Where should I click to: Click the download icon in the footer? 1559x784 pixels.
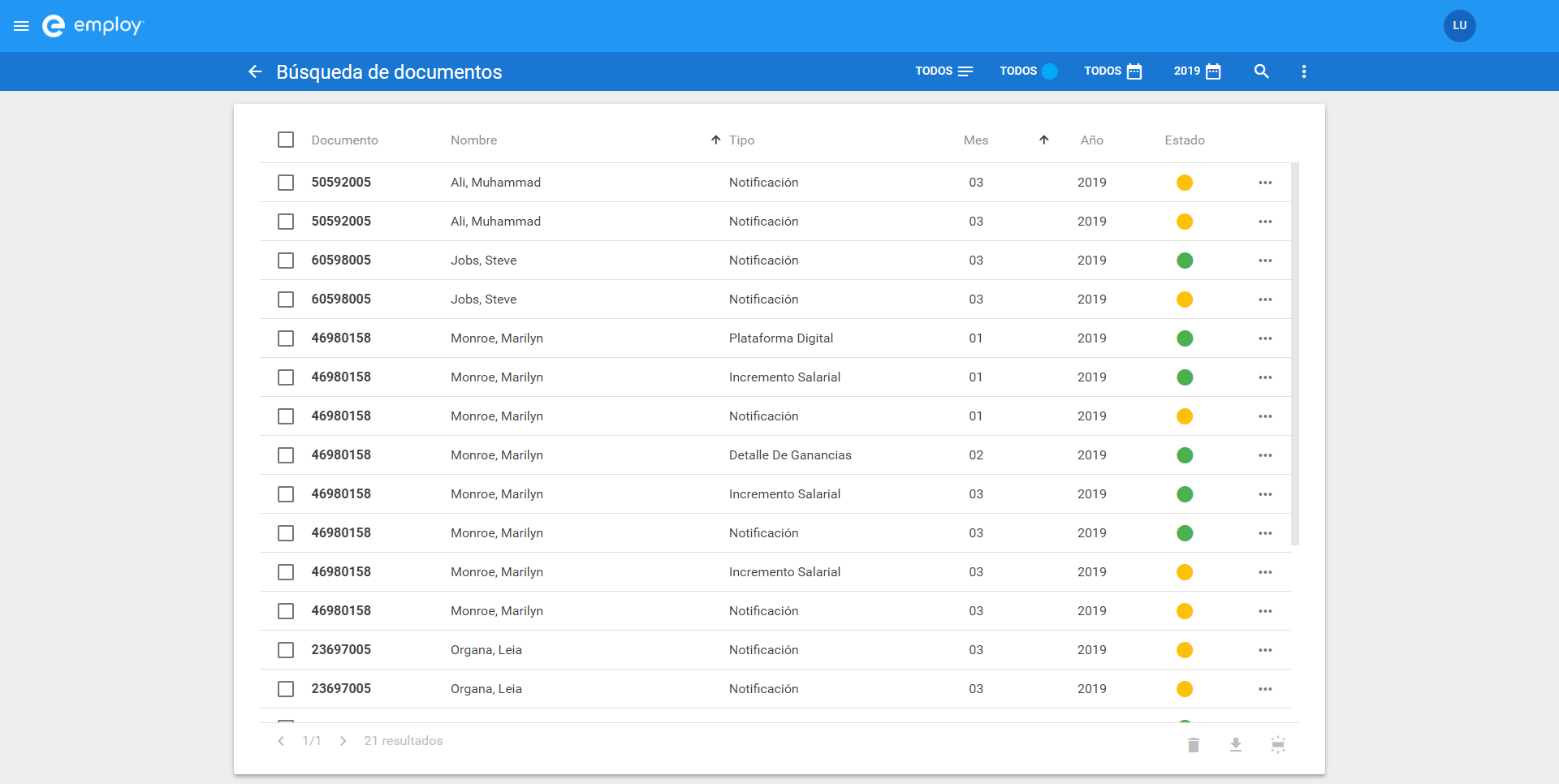pos(1236,744)
